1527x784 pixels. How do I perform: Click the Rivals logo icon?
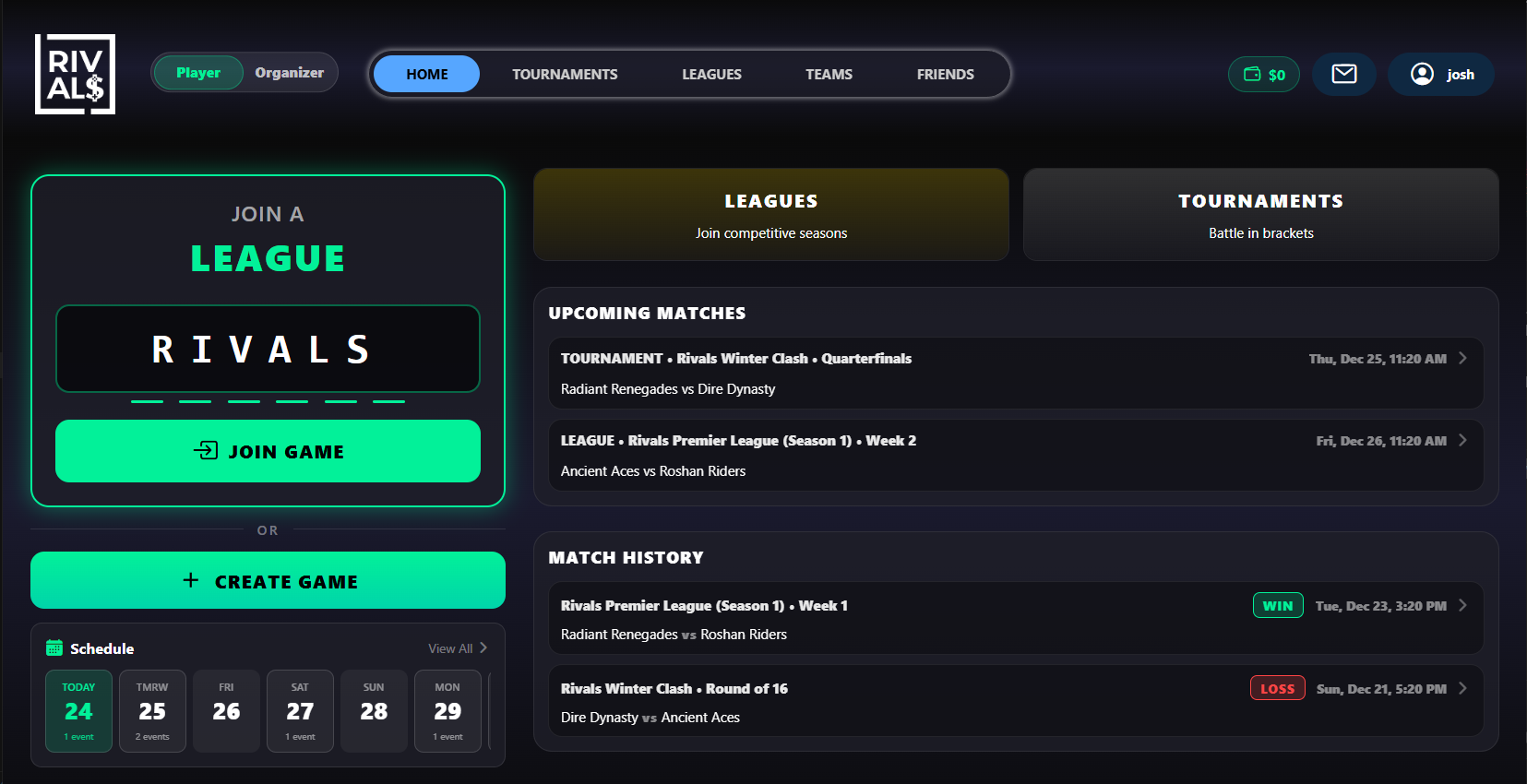pyautogui.click(x=75, y=74)
